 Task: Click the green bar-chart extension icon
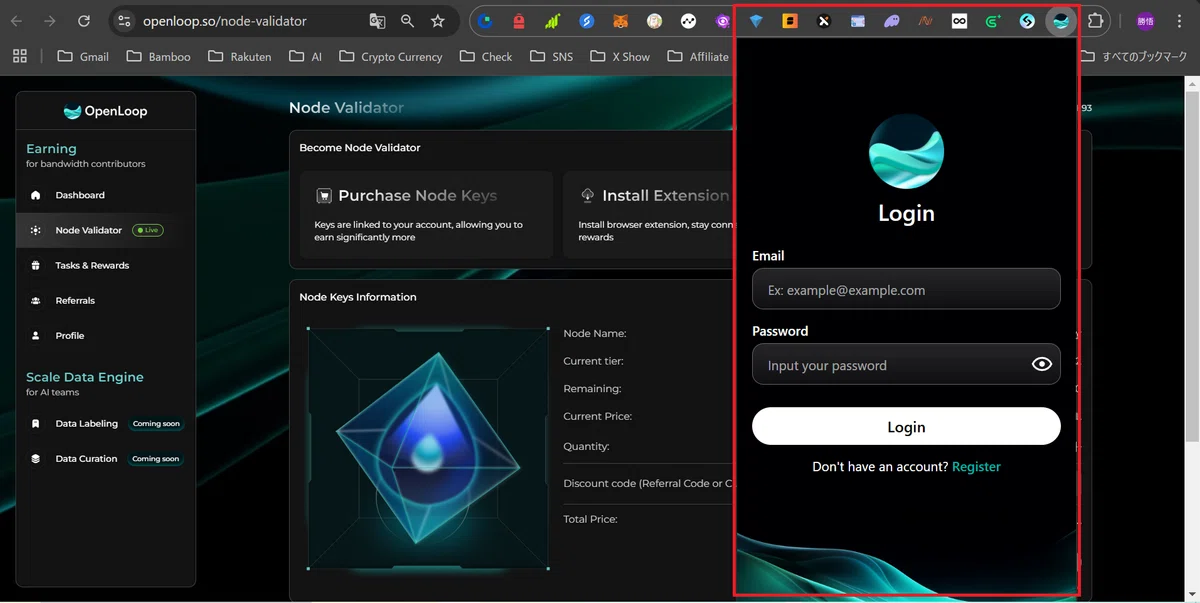(x=552, y=21)
